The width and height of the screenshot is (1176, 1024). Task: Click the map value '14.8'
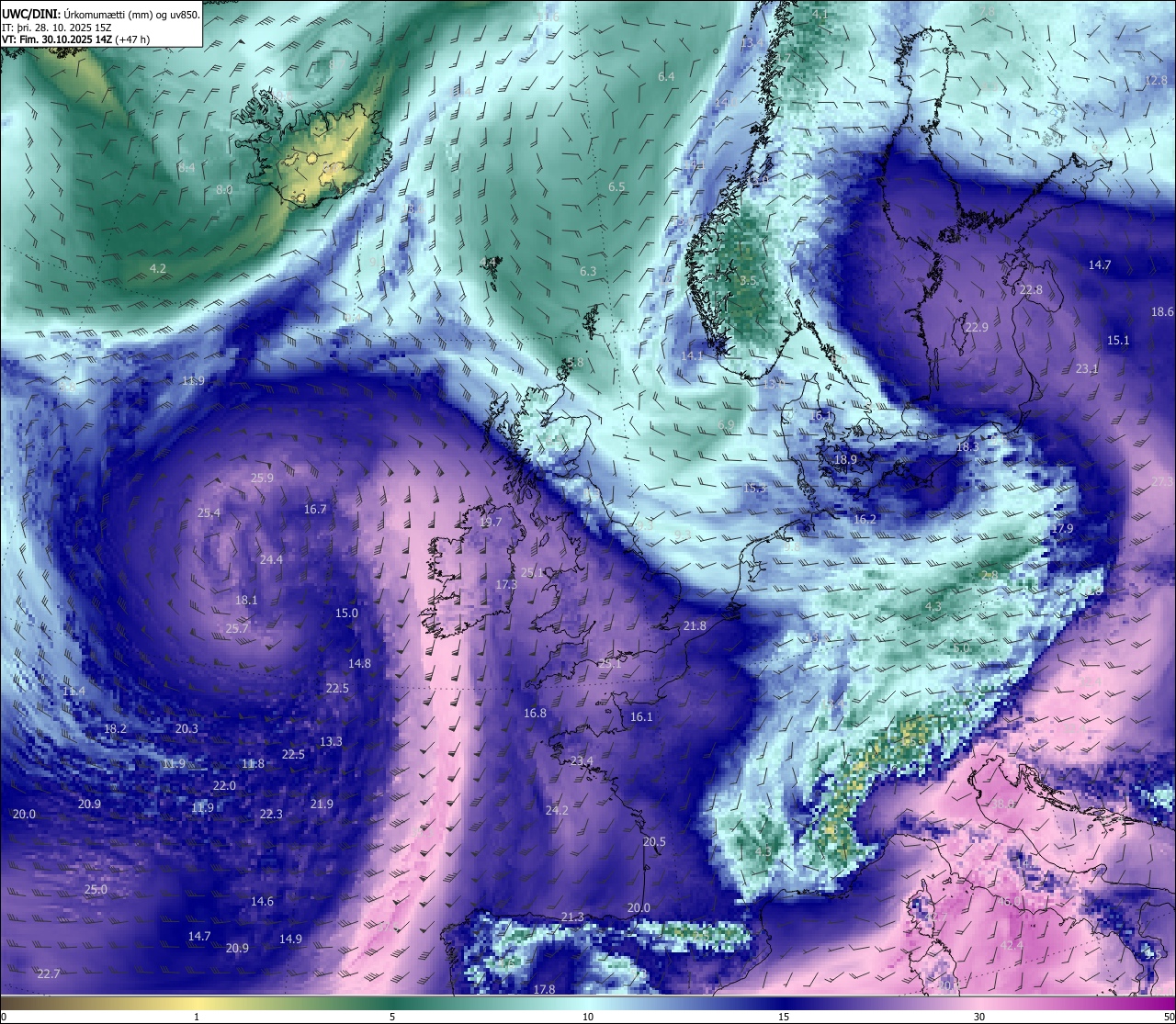[359, 663]
